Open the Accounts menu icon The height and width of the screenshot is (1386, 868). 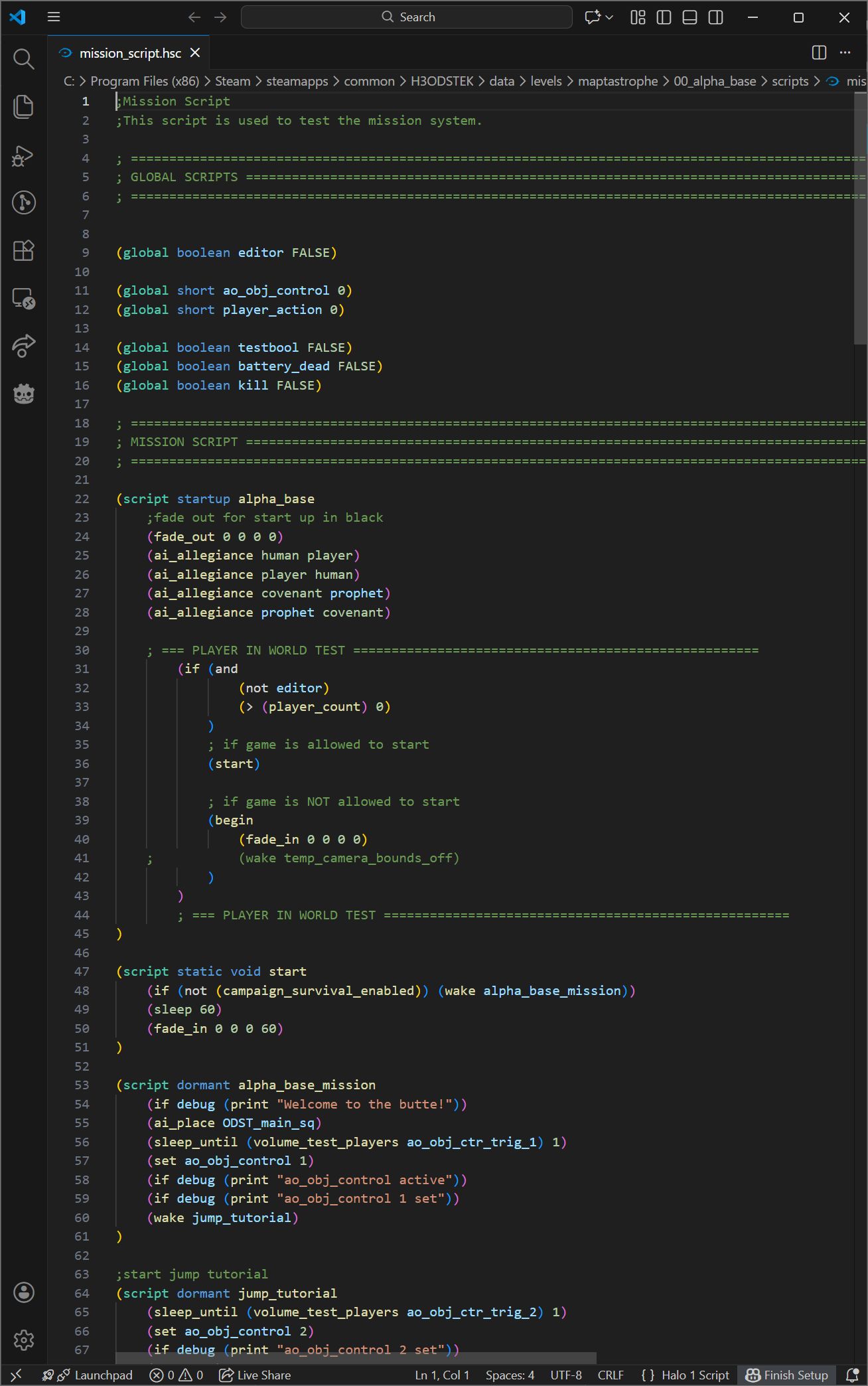tap(23, 1292)
